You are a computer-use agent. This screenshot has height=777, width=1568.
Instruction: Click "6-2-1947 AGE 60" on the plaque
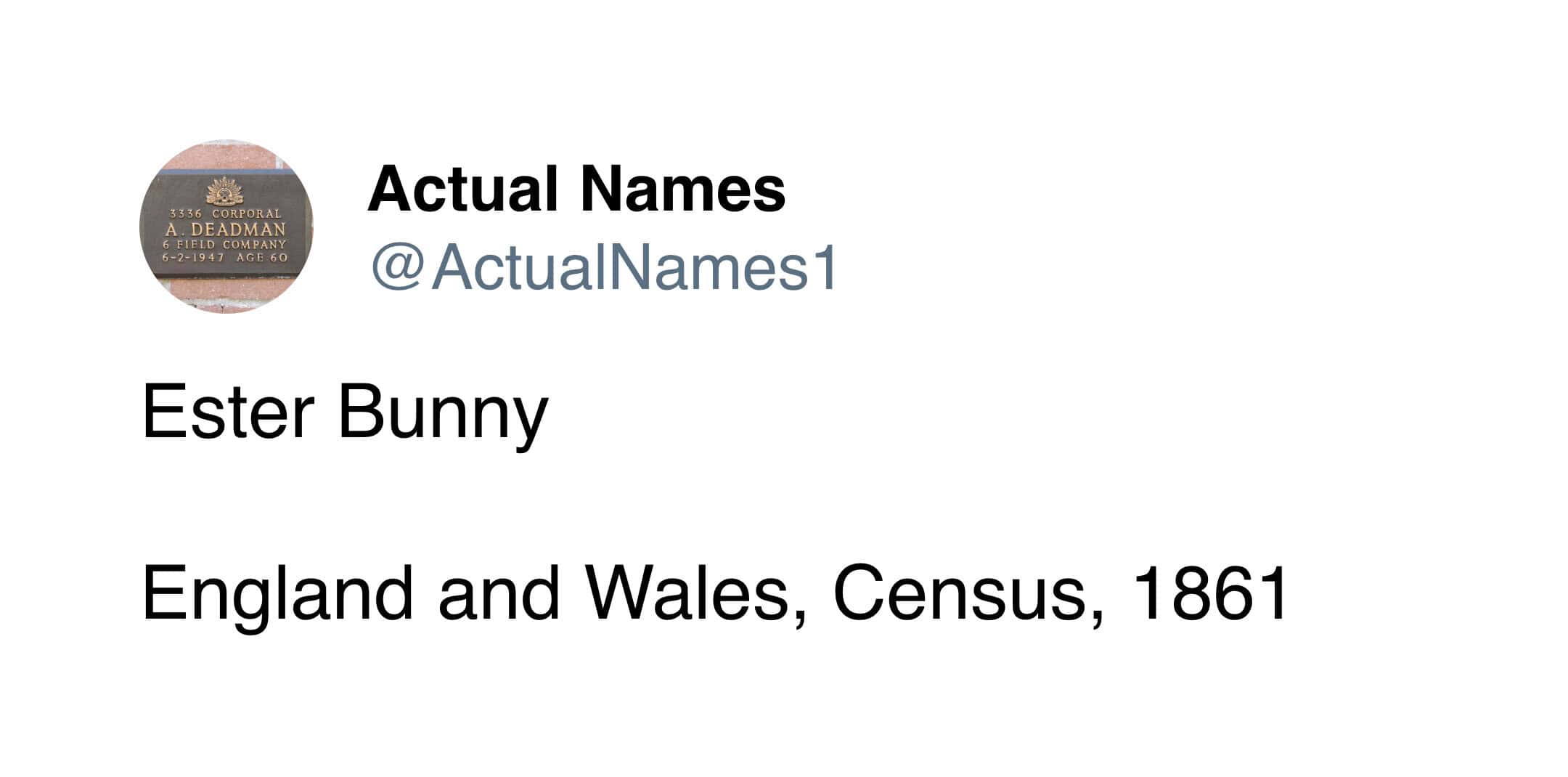click(x=225, y=257)
